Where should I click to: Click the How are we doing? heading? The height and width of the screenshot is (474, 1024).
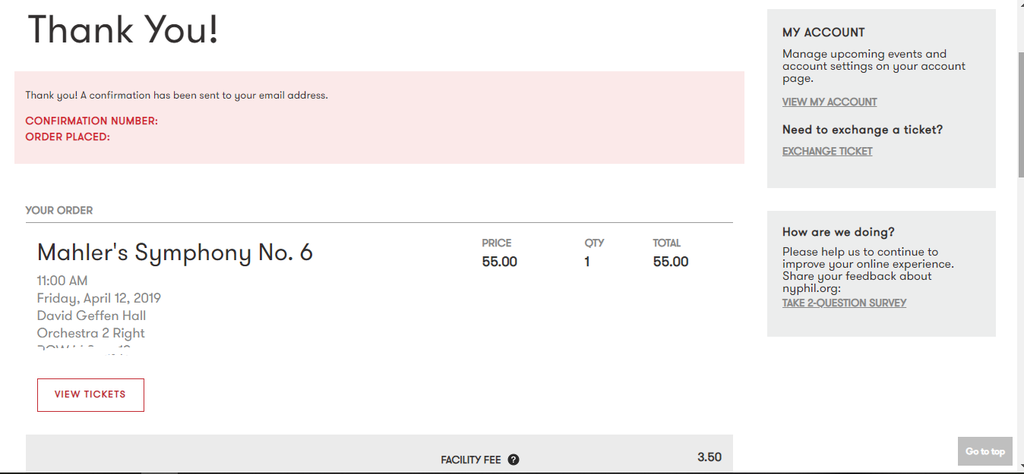click(x=839, y=232)
